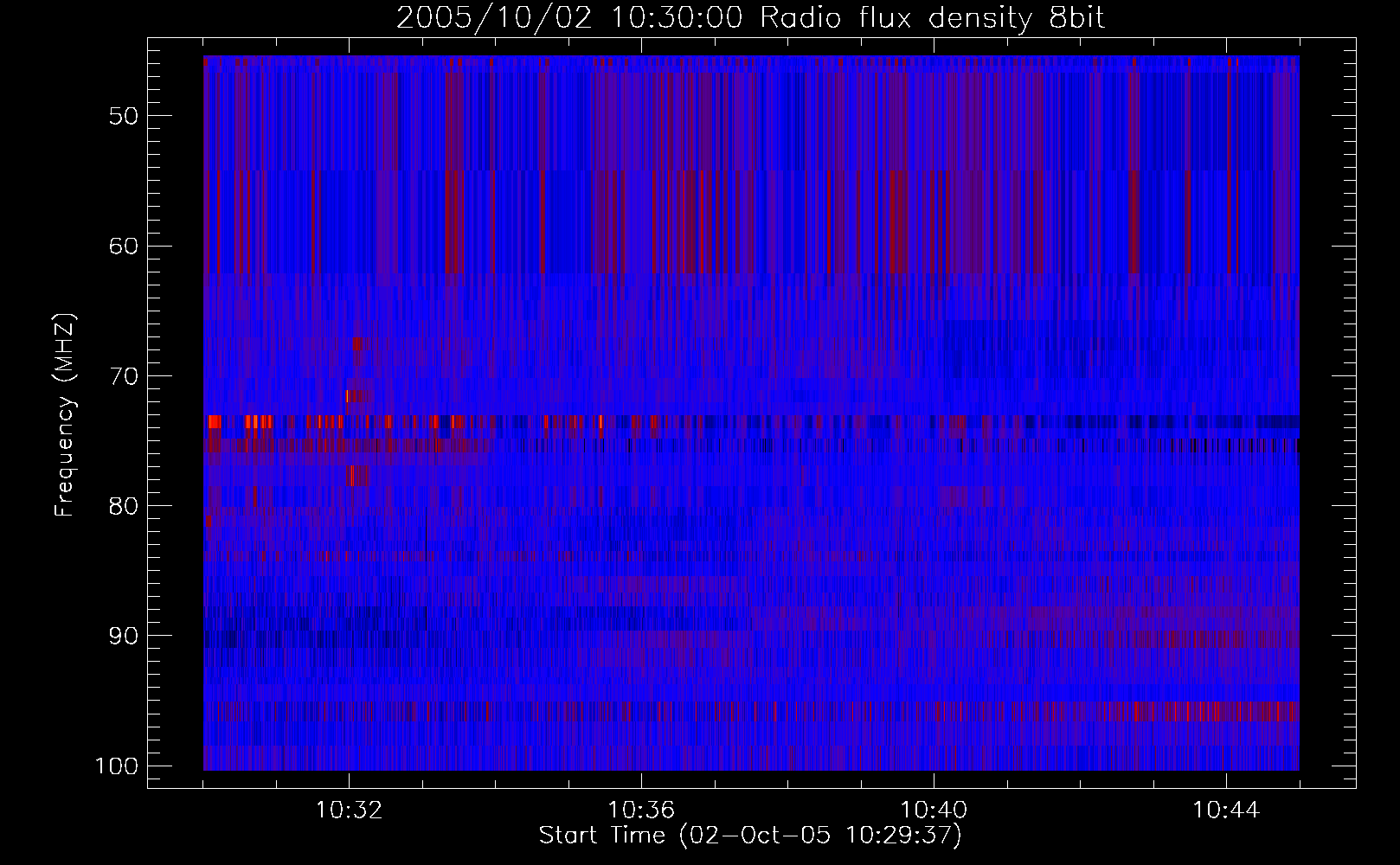Click the 10:44 time tick label

tap(1226, 811)
